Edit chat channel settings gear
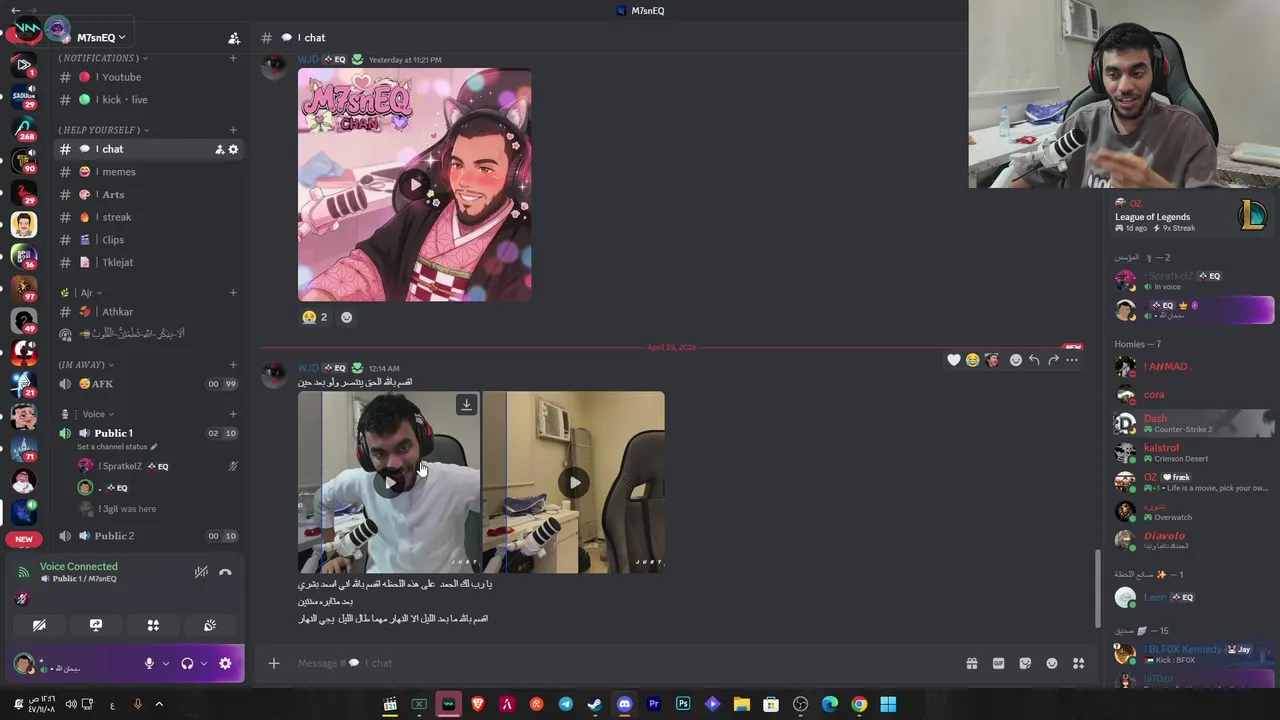This screenshot has width=1280, height=720. coord(233,149)
